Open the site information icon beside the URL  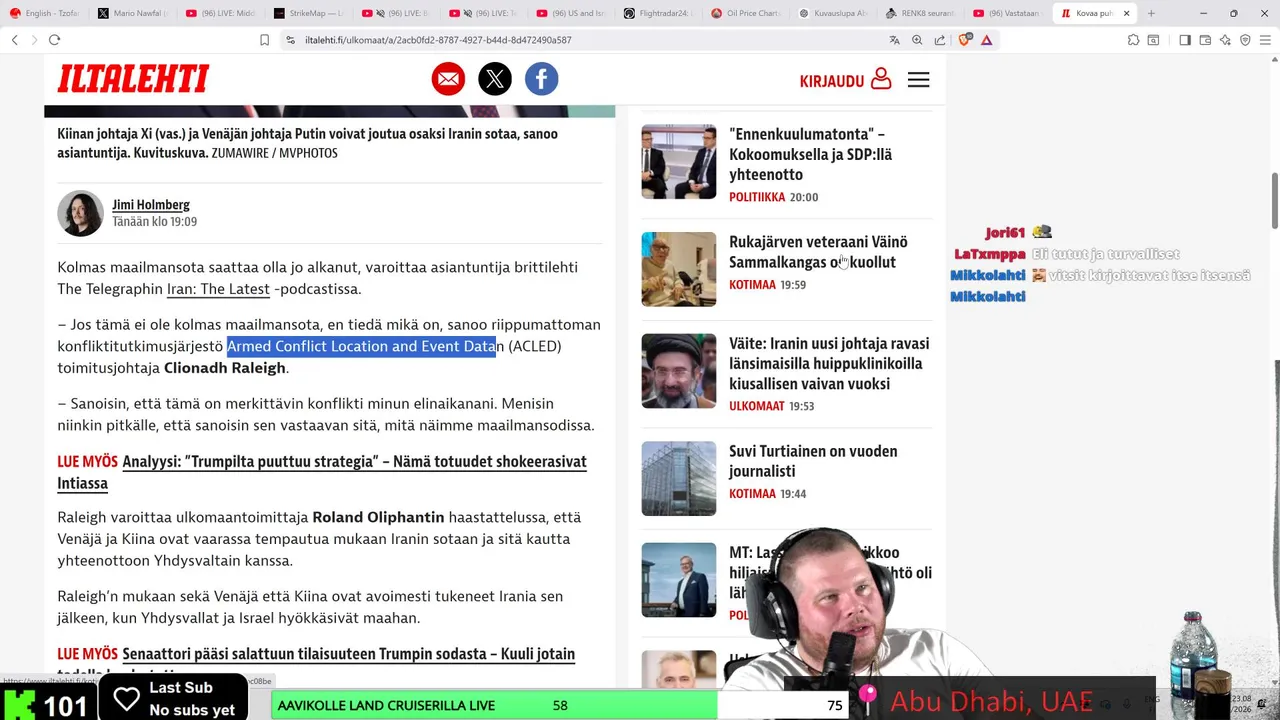click(x=290, y=40)
